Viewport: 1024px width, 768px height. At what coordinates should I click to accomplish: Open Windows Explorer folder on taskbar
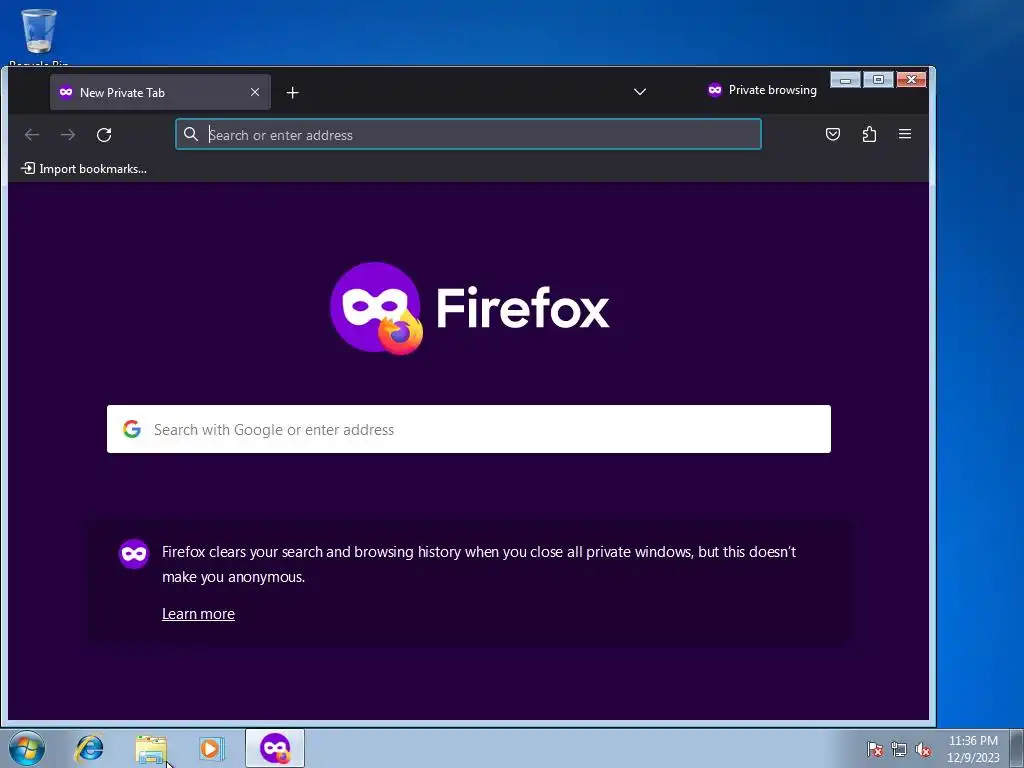click(150, 748)
